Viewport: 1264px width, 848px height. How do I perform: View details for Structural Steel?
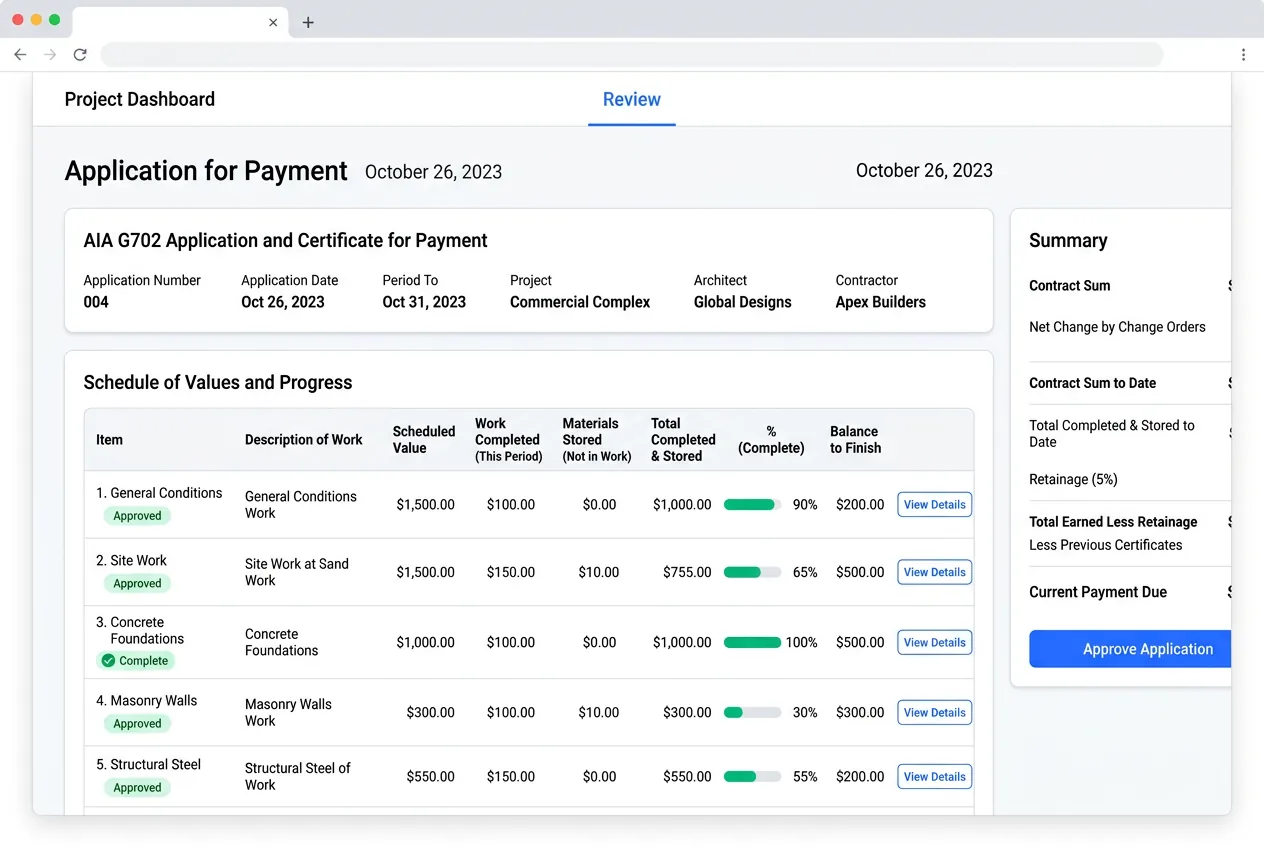(934, 776)
